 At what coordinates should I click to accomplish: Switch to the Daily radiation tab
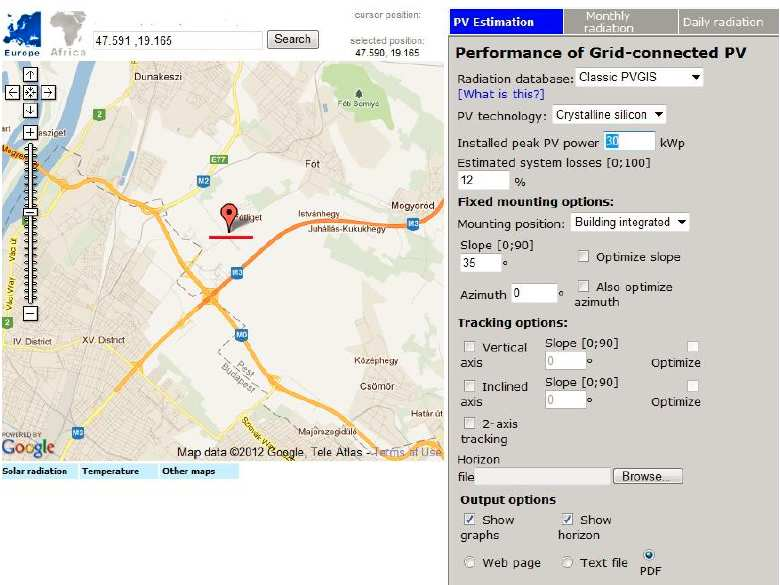click(x=728, y=22)
